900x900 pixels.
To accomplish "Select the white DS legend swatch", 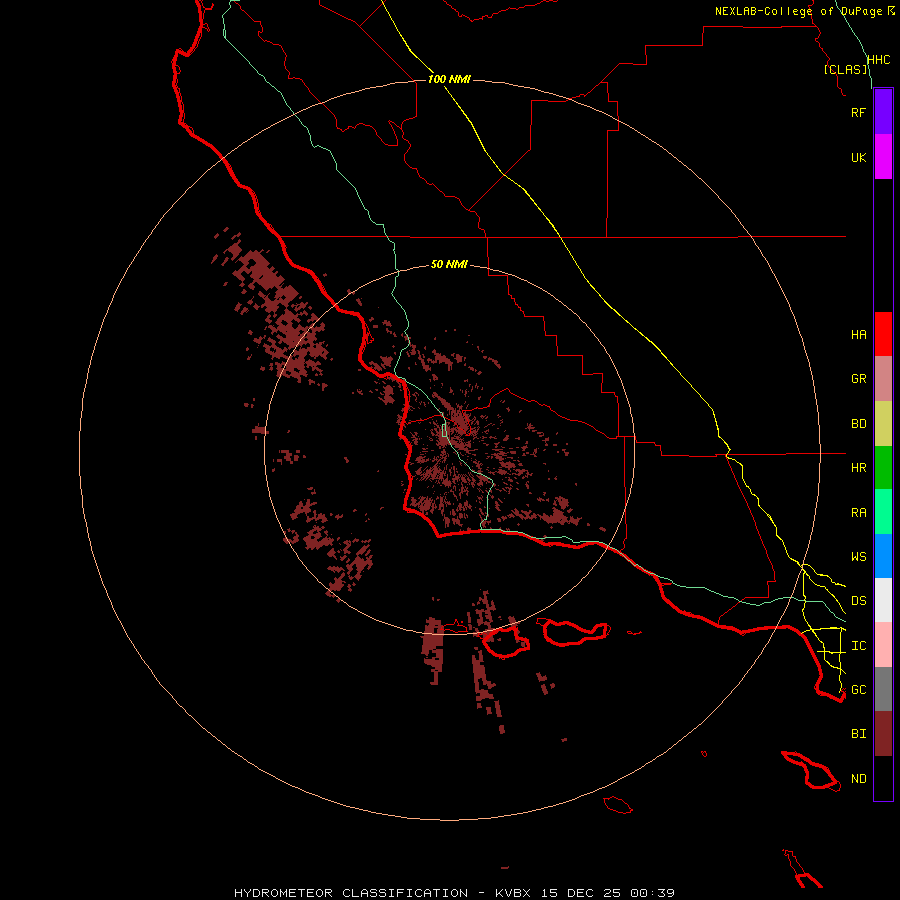I will tap(883, 600).
